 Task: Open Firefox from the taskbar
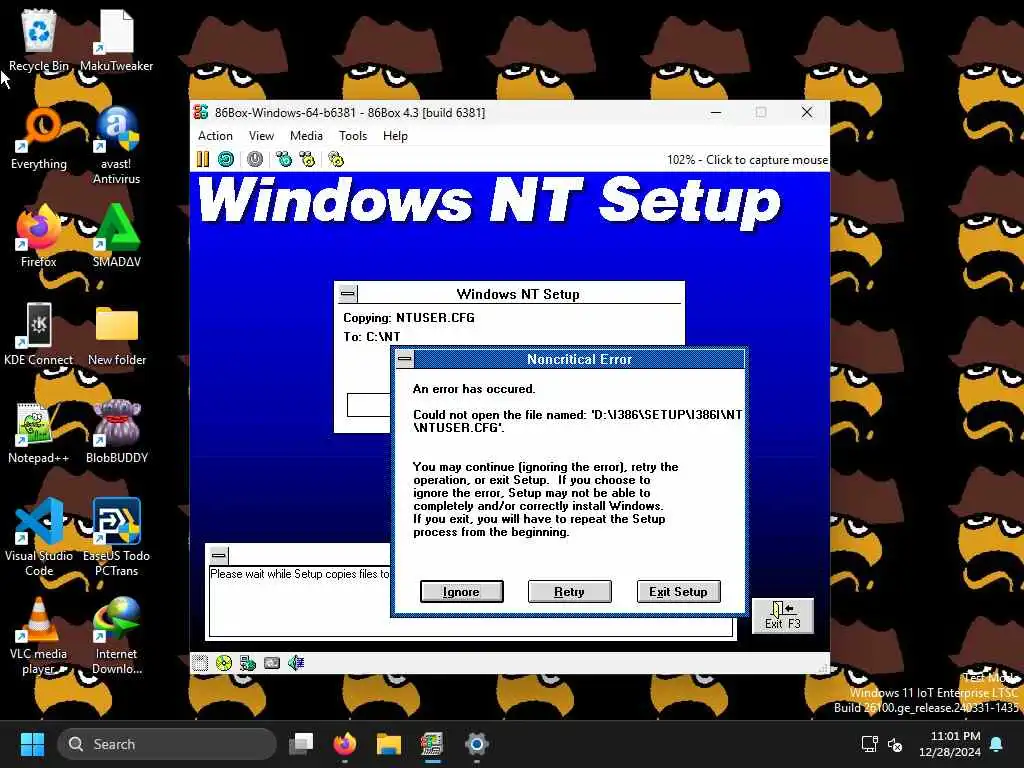pyautogui.click(x=345, y=744)
